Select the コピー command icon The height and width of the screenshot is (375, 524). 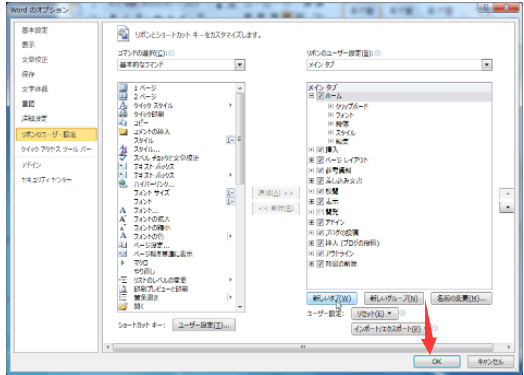[x=123, y=123]
